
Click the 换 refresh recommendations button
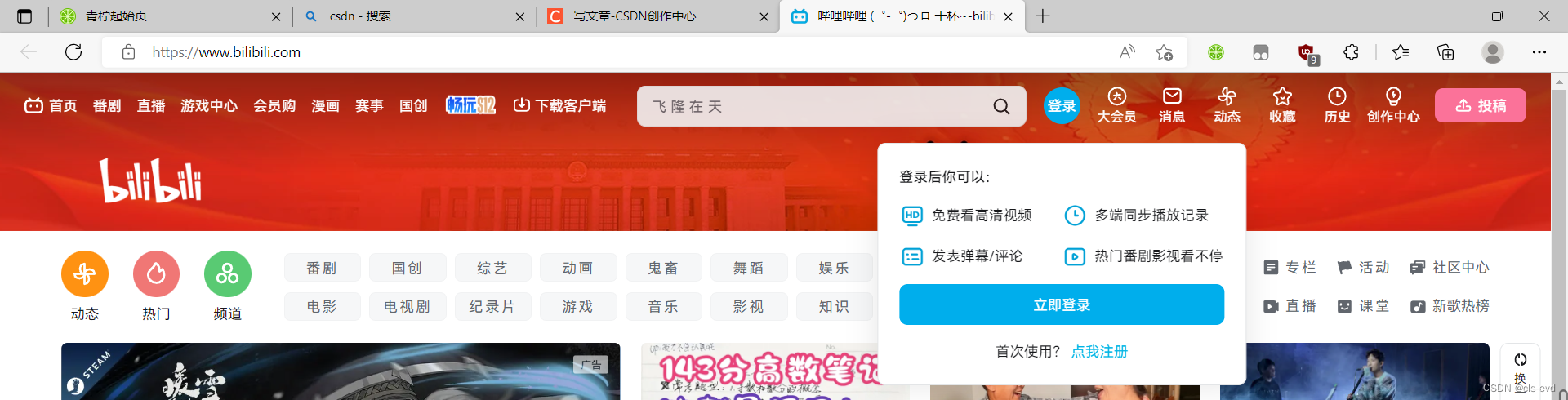1520,370
